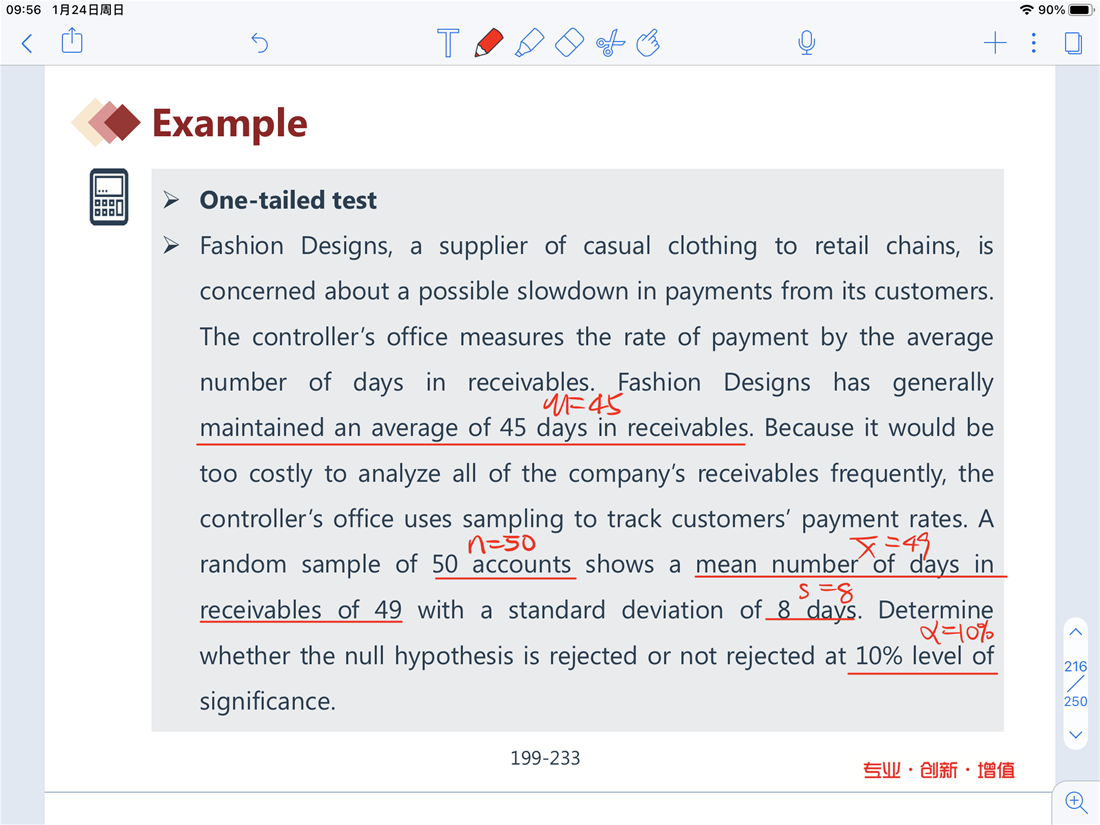The width and height of the screenshot is (1100, 825).
Task: Click the date "1月24日周日" in status bar
Action: coord(88,10)
